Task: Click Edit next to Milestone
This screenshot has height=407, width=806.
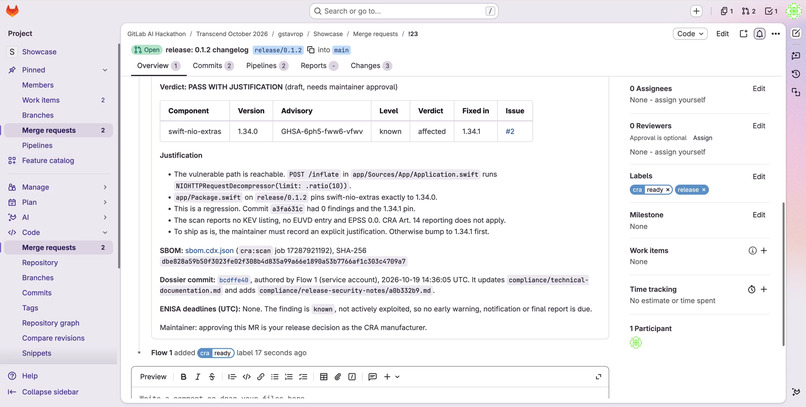Action: tap(759, 215)
